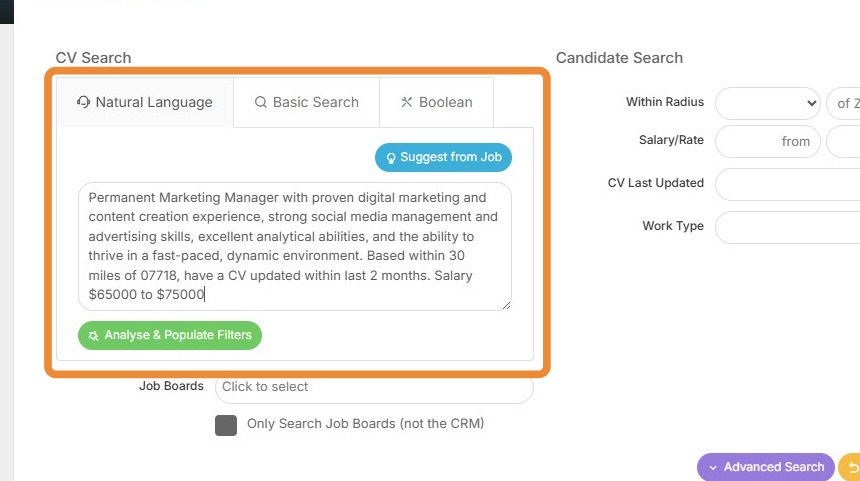Tick the Only Search Job Boards checkbox
Screen dimensions: 860x481
226,425
